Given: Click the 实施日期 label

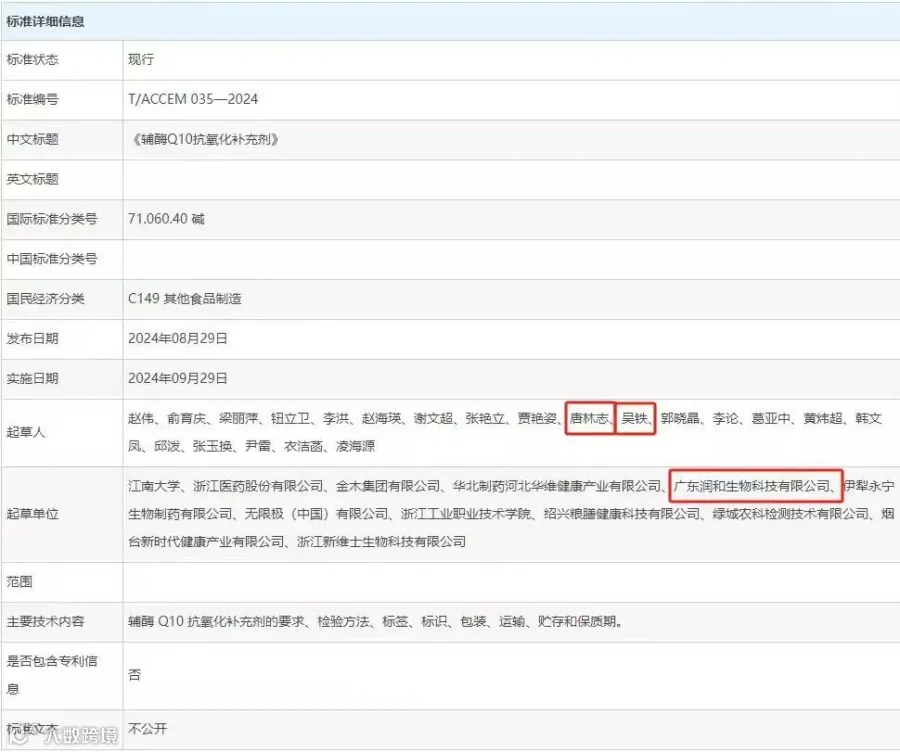Looking at the screenshot, I should pyautogui.click(x=32, y=379).
